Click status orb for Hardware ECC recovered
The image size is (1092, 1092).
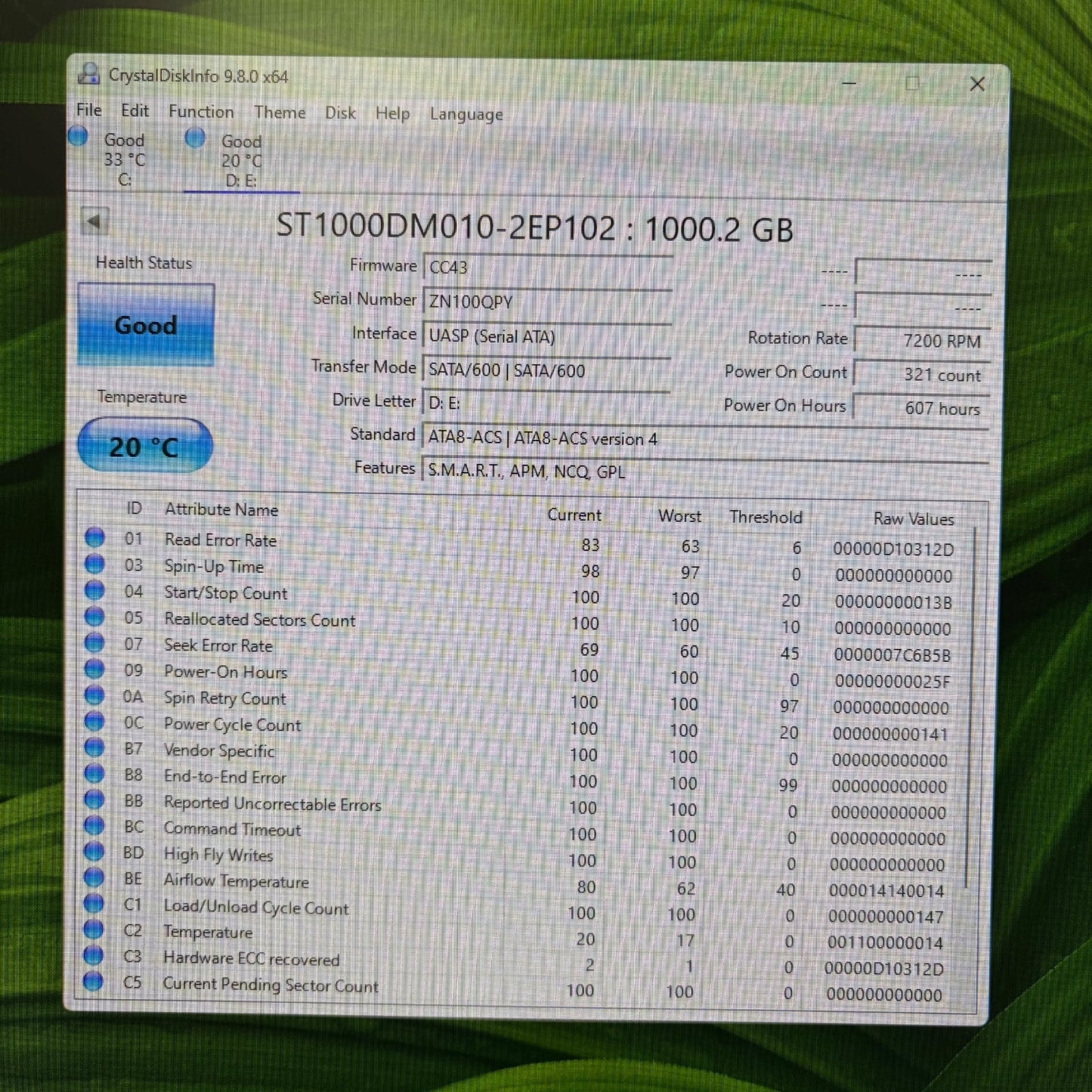[93, 955]
